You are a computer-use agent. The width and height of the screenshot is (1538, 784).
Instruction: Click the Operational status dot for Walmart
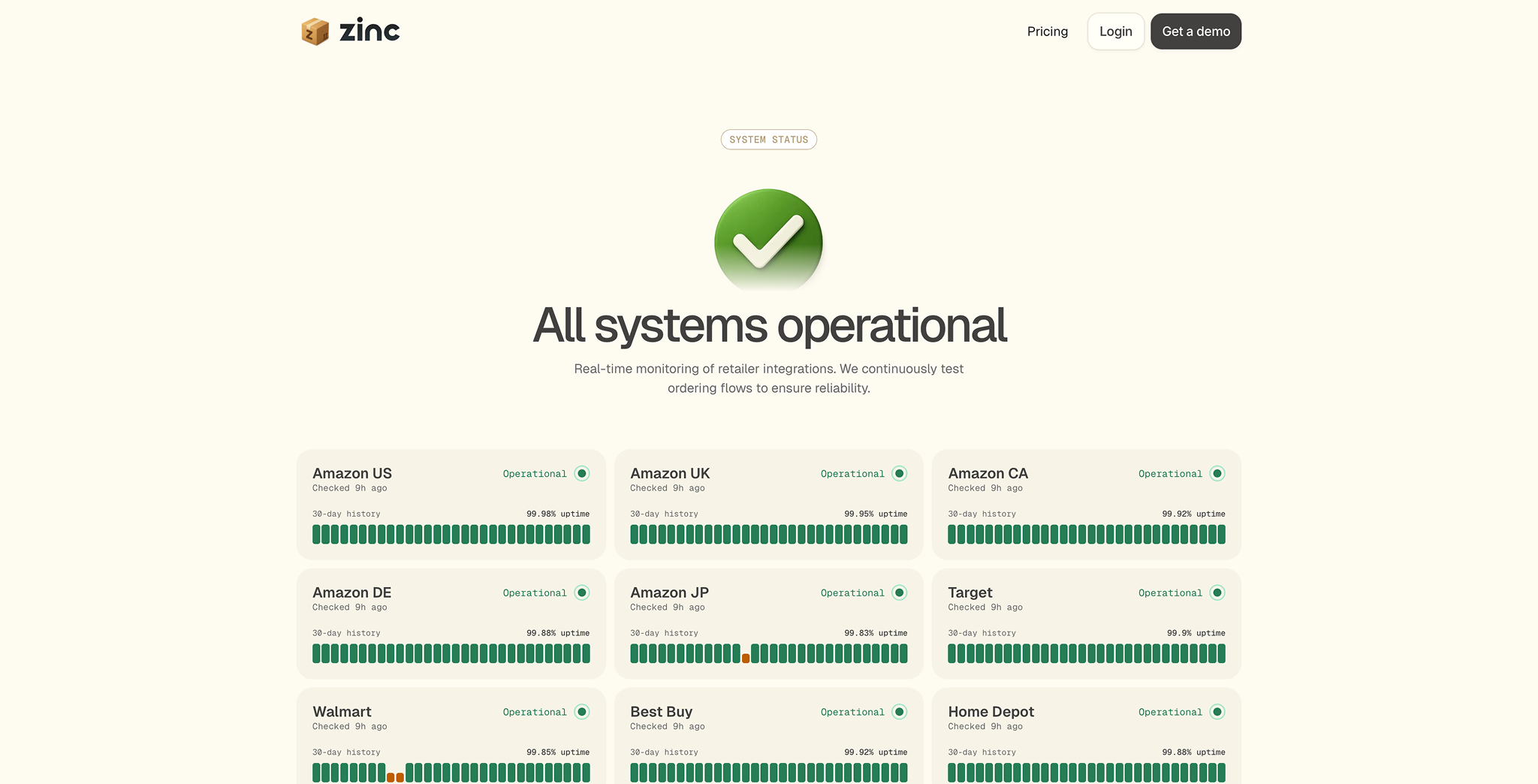(x=582, y=711)
